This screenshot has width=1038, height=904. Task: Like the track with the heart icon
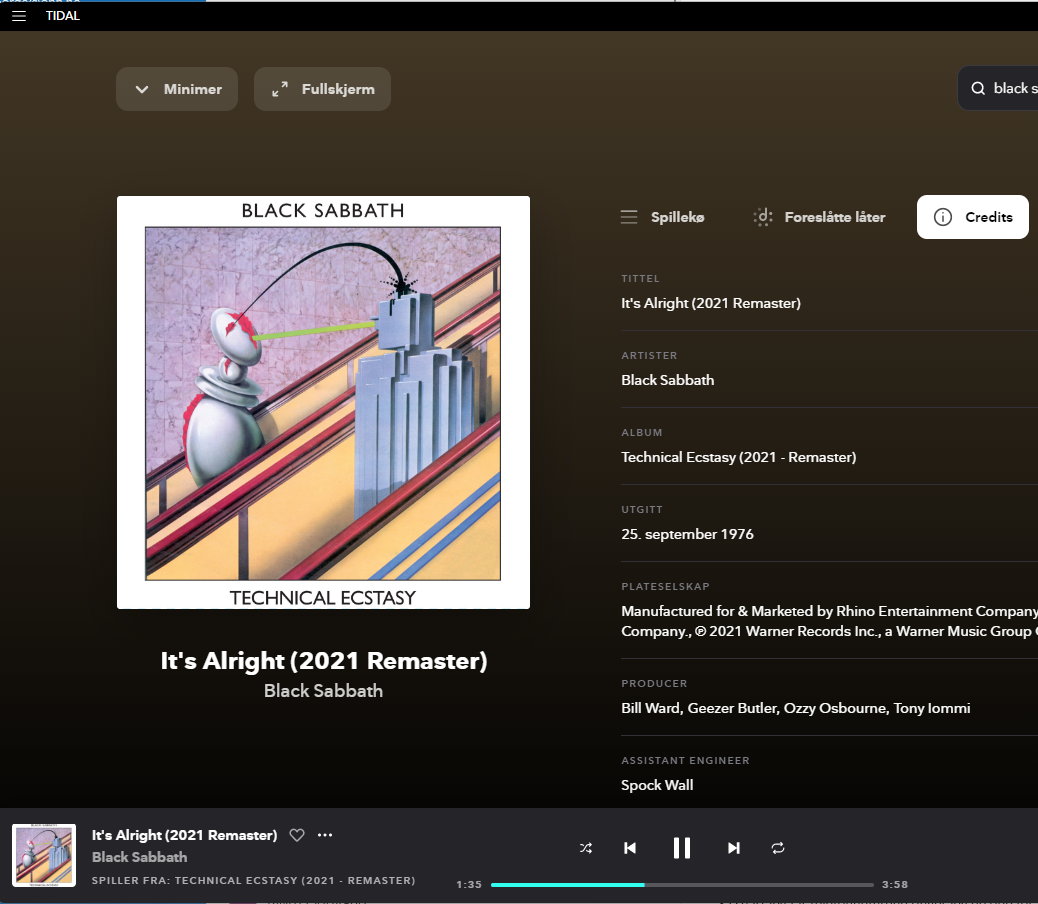click(x=297, y=835)
